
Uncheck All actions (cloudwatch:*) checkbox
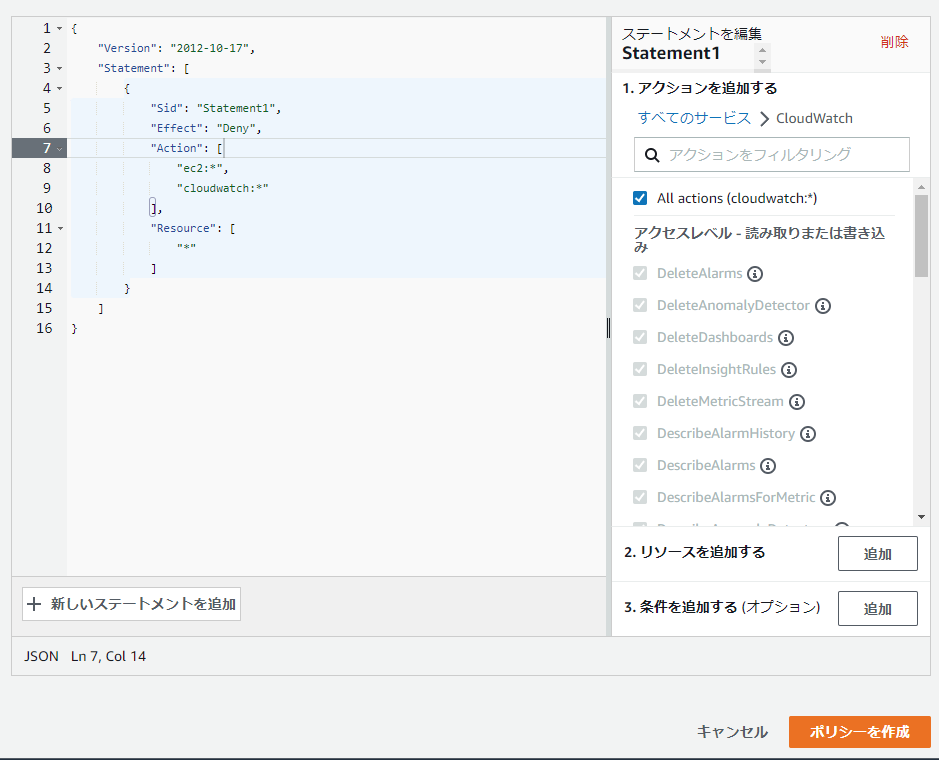[640, 198]
